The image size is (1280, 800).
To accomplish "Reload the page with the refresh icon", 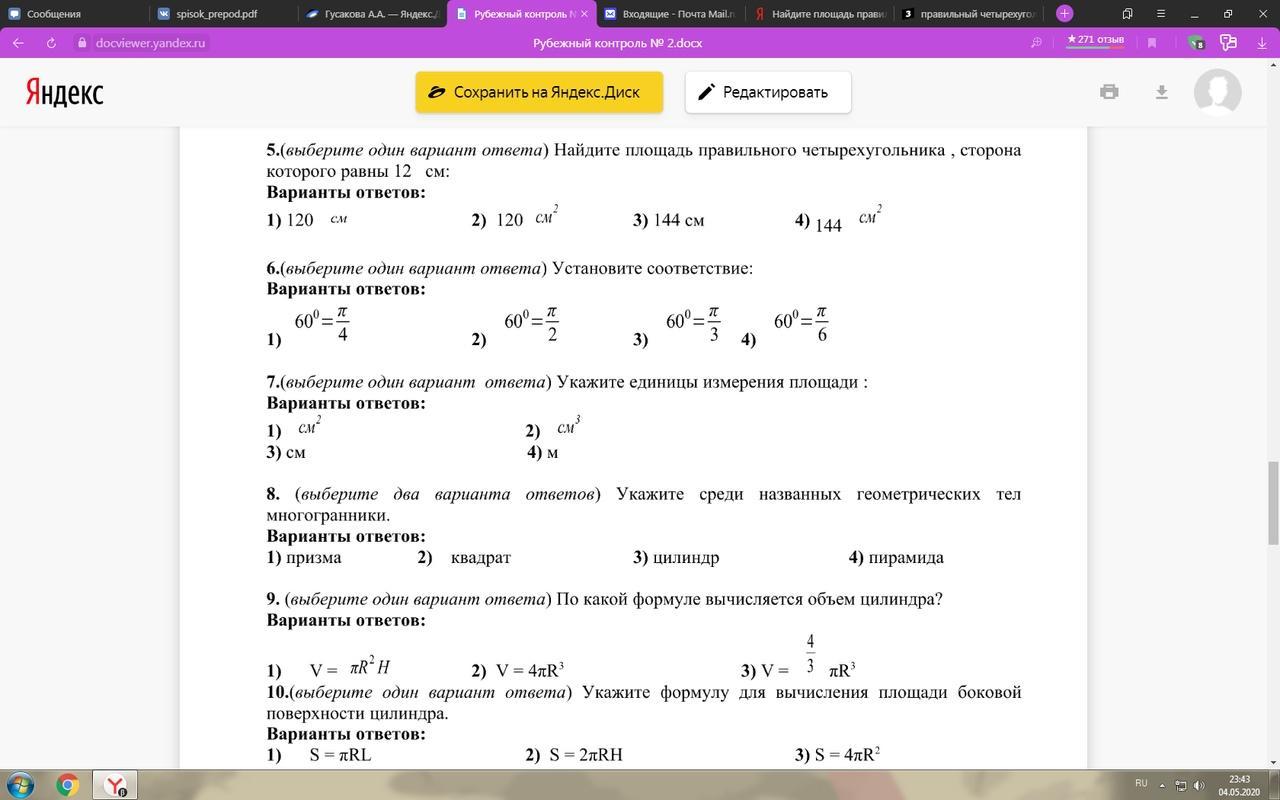I will tap(51, 43).
